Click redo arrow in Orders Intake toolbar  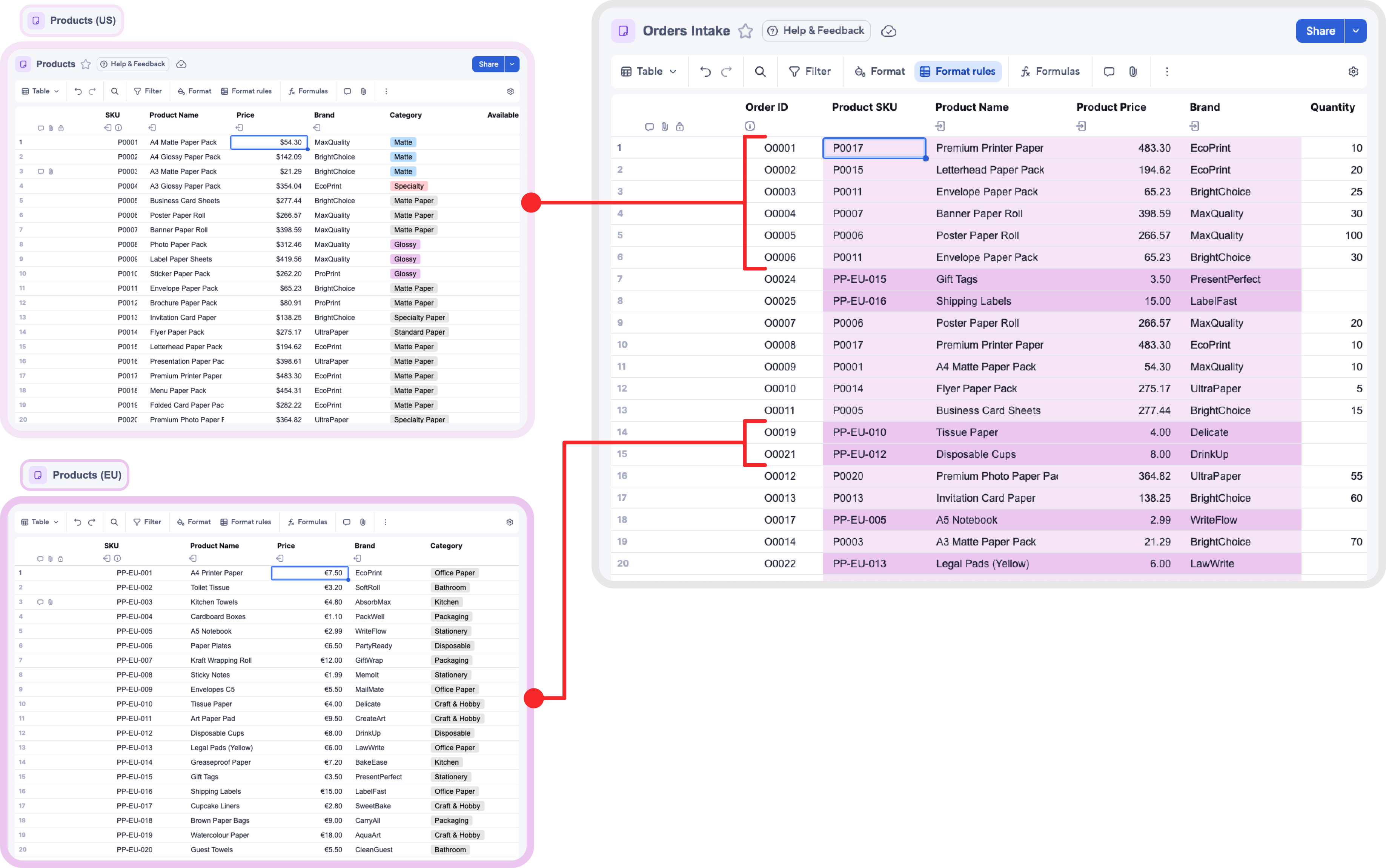(727, 72)
